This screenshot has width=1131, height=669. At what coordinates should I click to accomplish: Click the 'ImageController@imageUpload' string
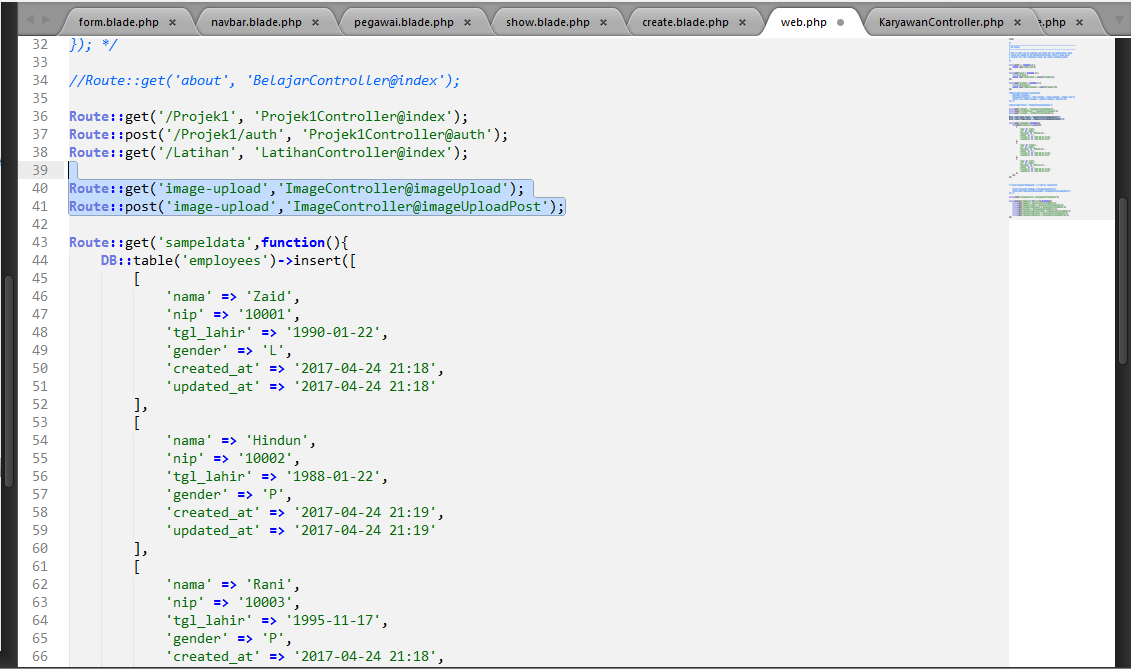[392, 188]
